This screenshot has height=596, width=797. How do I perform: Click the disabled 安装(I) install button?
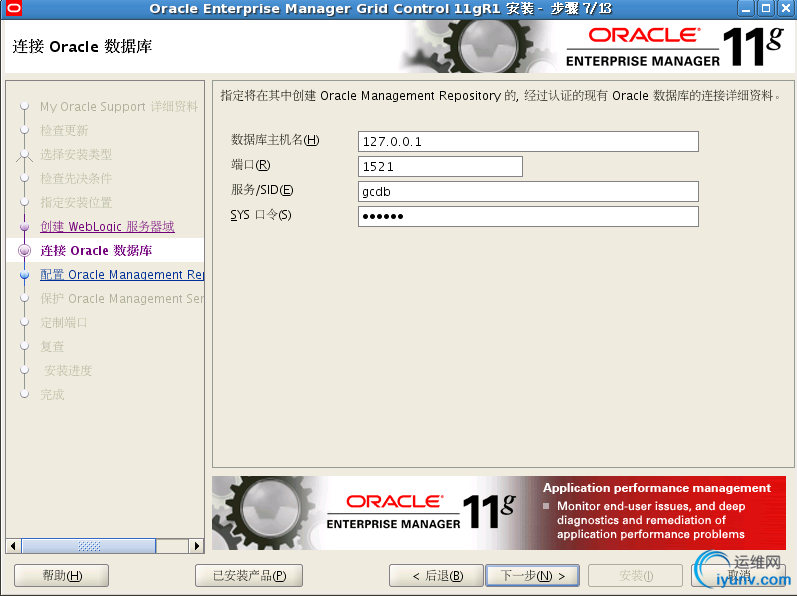[x=635, y=576]
